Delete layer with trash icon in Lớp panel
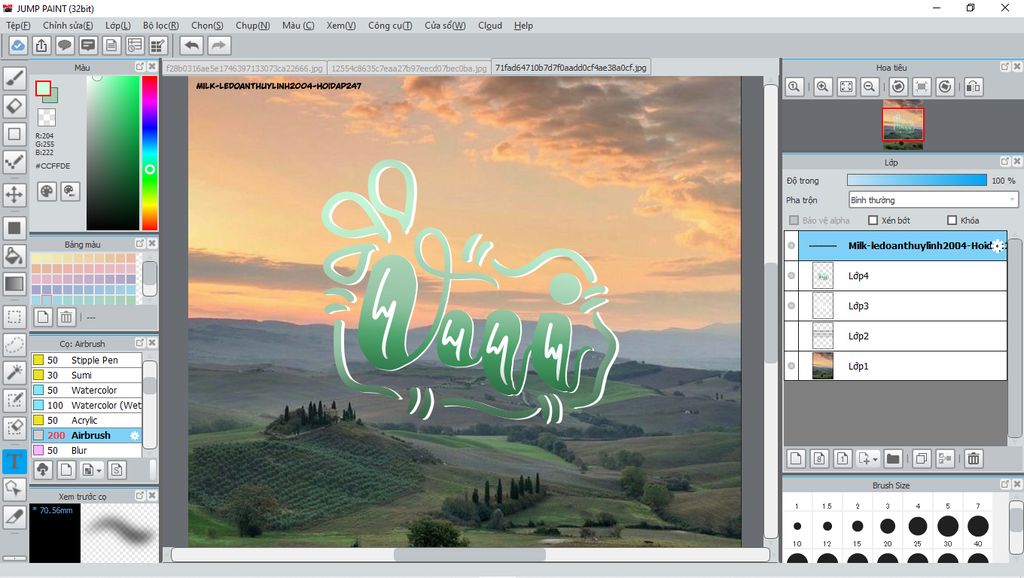The height and width of the screenshot is (578, 1024). pos(973,458)
